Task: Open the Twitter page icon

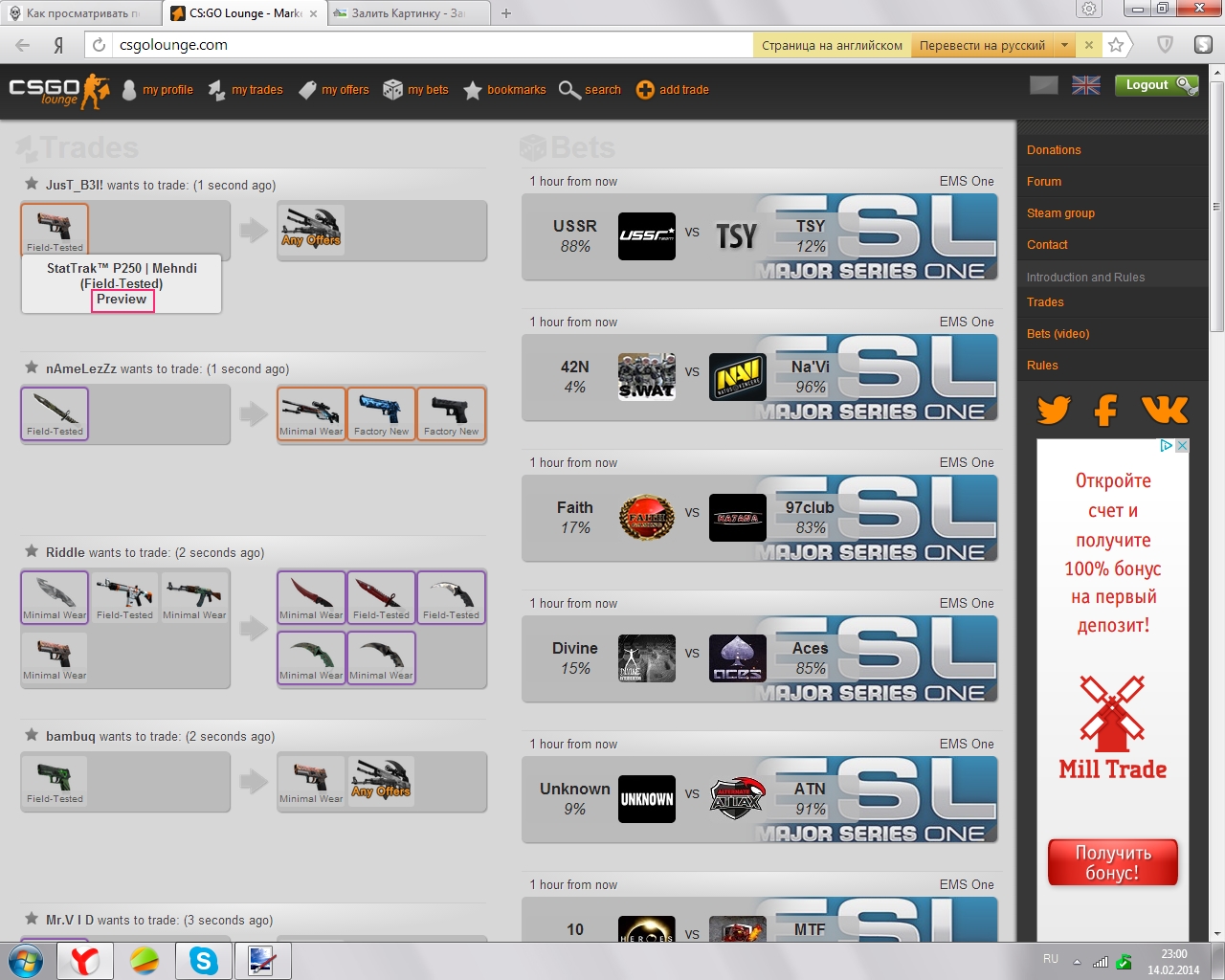Action: (x=1054, y=410)
